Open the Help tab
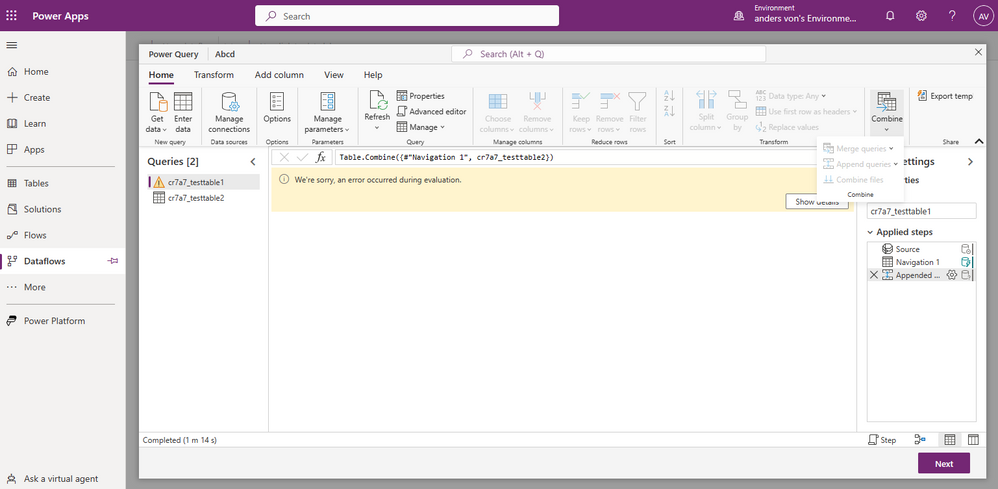This screenshot has width=998, height=489. click(x=373, y=75)
